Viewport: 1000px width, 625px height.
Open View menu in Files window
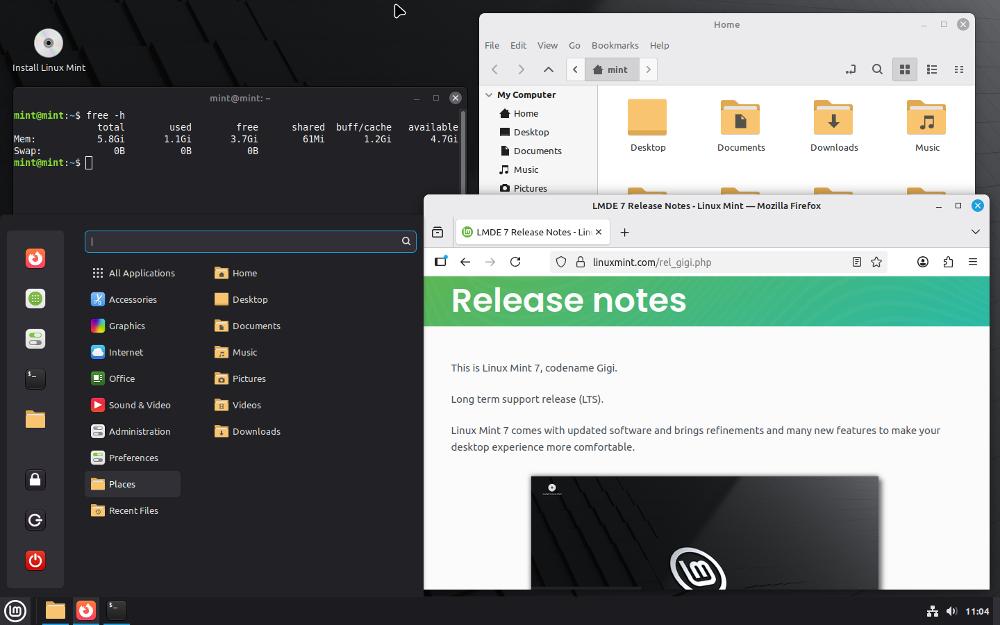tap(547, 46)
